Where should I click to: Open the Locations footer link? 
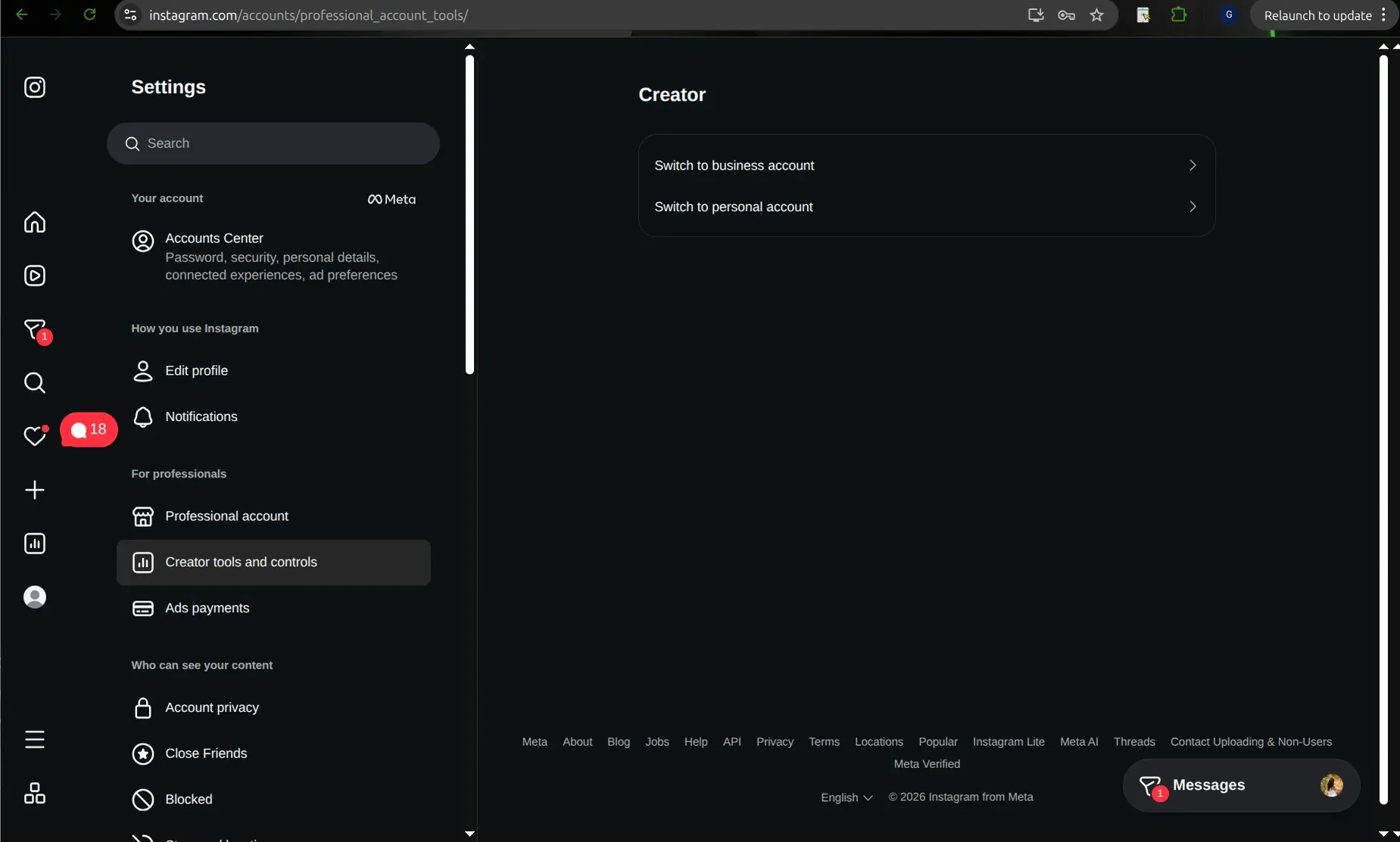click(x=879, y=742)
